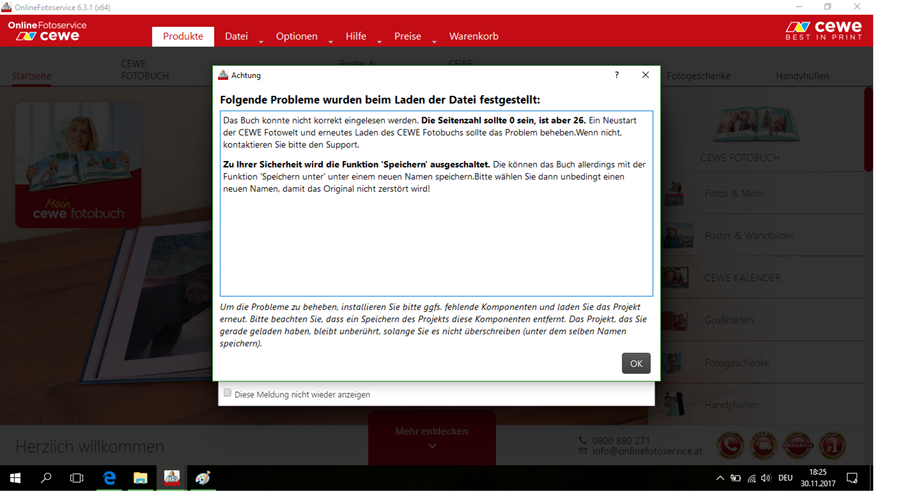Open the Datei menu
The image size is (900, 501).
(236, 36)
